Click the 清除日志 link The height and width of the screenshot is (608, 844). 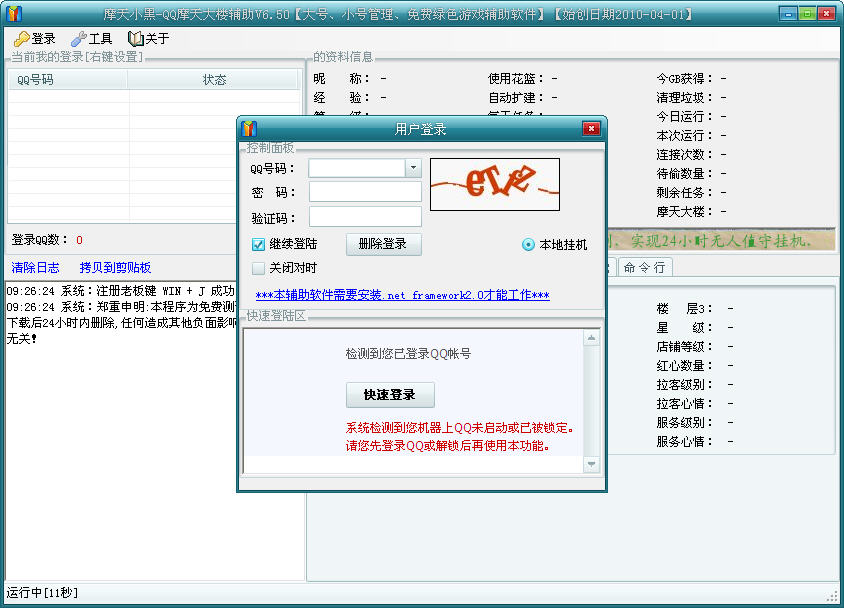pos(36,267)
